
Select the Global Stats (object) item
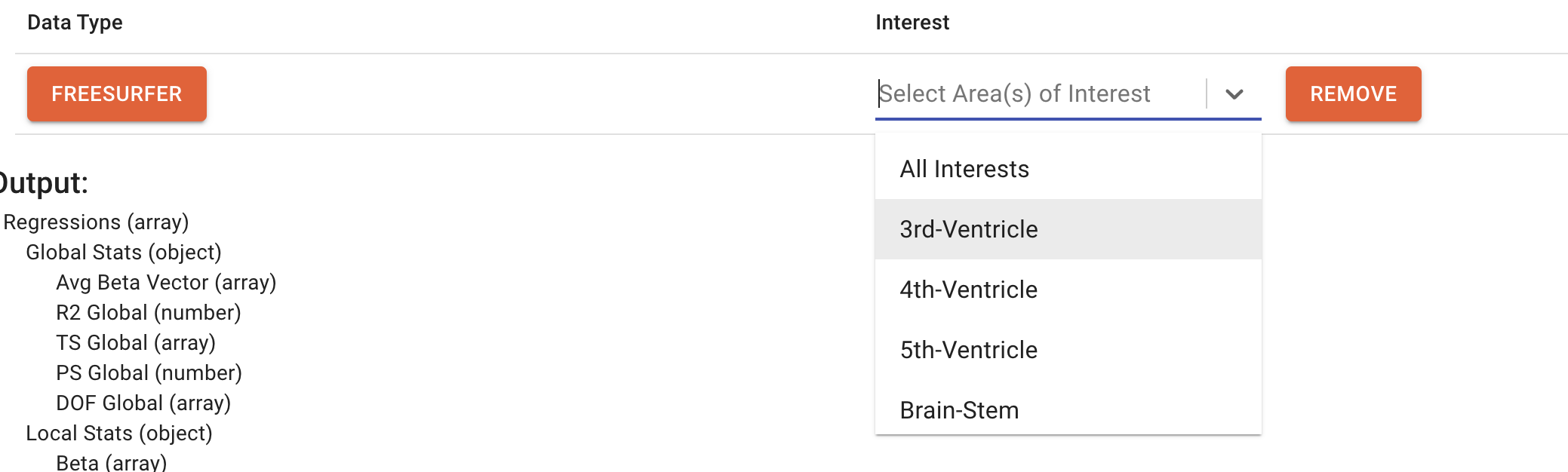coord(124,253)
